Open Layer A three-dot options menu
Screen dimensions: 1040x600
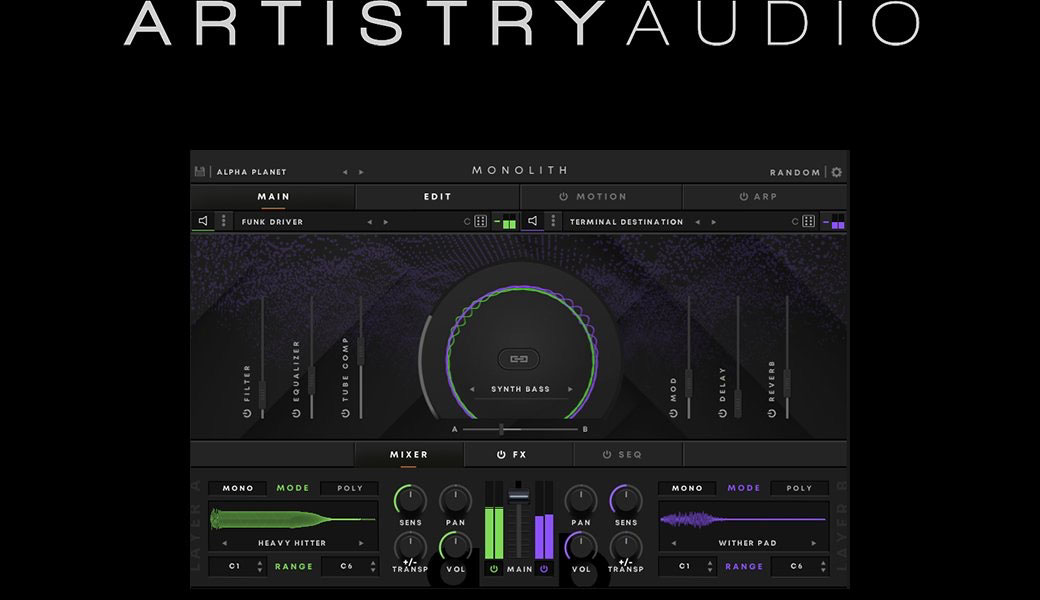click(224, 221)
